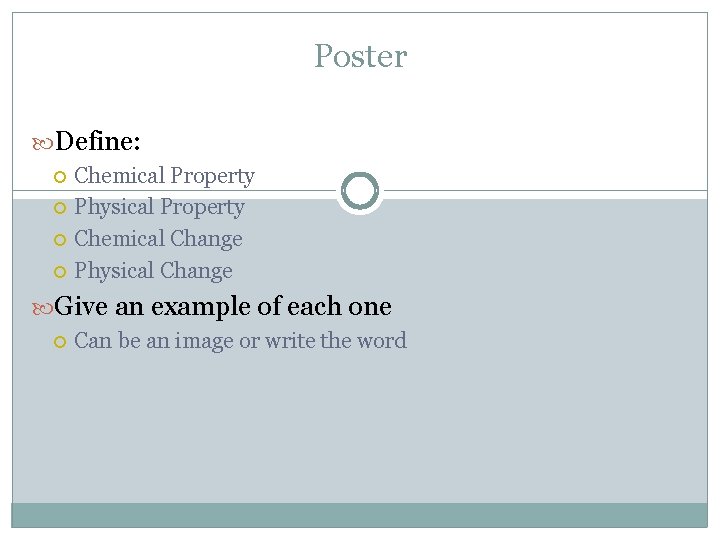Select Give an example of each one
This screenshot has height=540, width=720.
(x=223, y=306)
